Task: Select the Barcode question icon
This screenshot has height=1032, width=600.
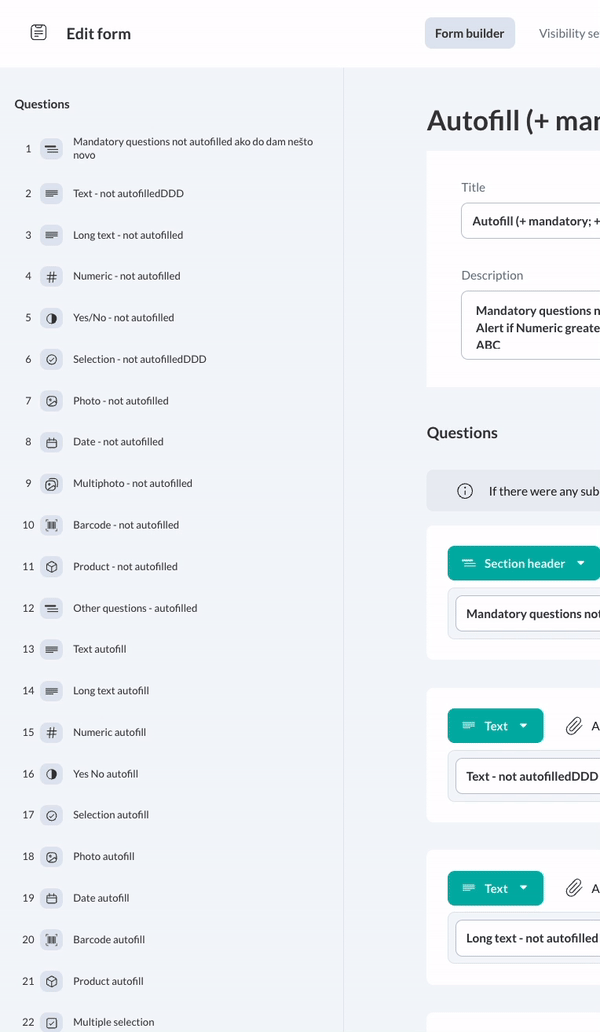Action: [51, 524]
